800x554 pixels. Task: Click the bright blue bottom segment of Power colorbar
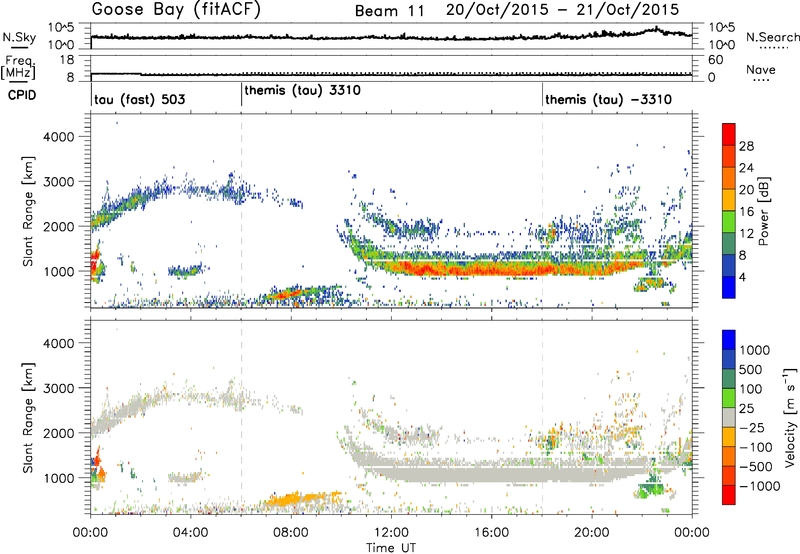(x=729, y=287)
